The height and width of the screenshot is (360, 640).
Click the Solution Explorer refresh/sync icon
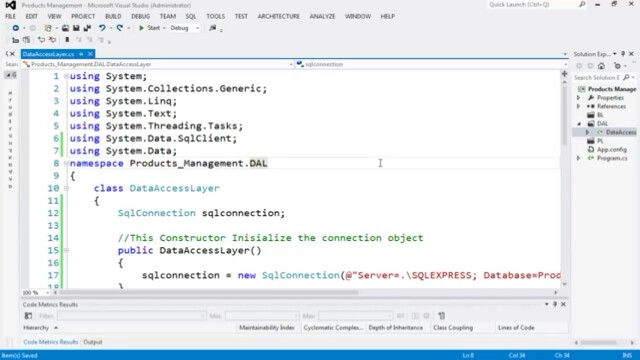(x=617, y=66)
